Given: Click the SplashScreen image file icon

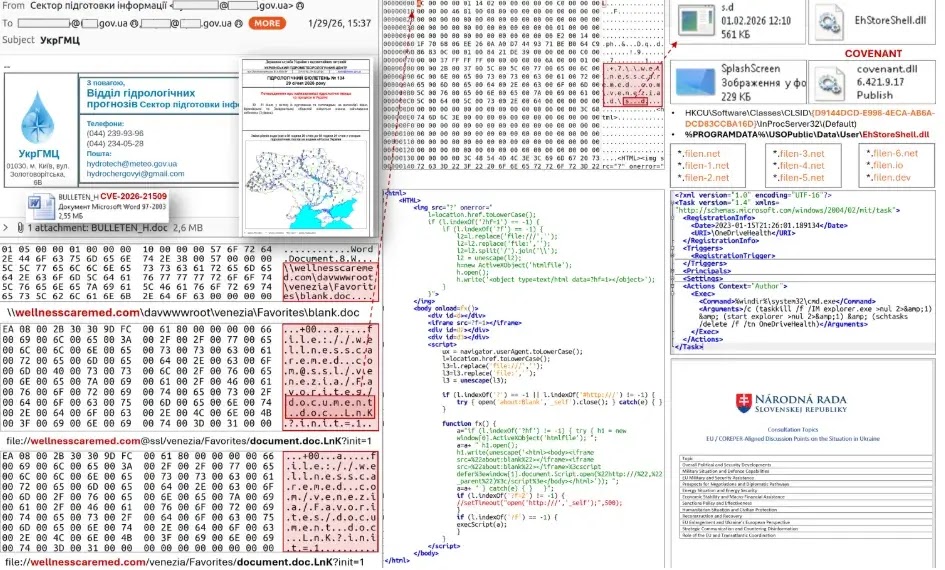Looking at the screenshot, I should [x=695, y=82].
